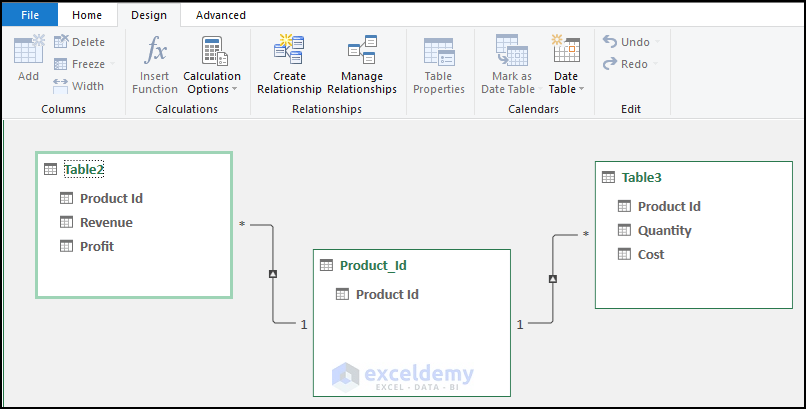Click the Add columns icon
This screenshot has height=409, width=806.
tap(29, 50)
